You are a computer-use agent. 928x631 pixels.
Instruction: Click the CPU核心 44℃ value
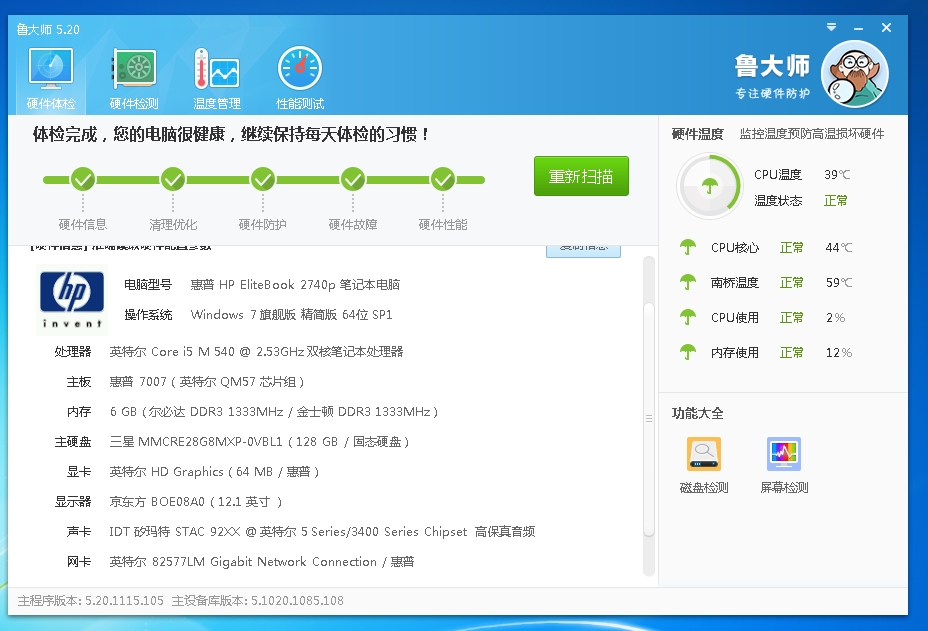[839, 247]
